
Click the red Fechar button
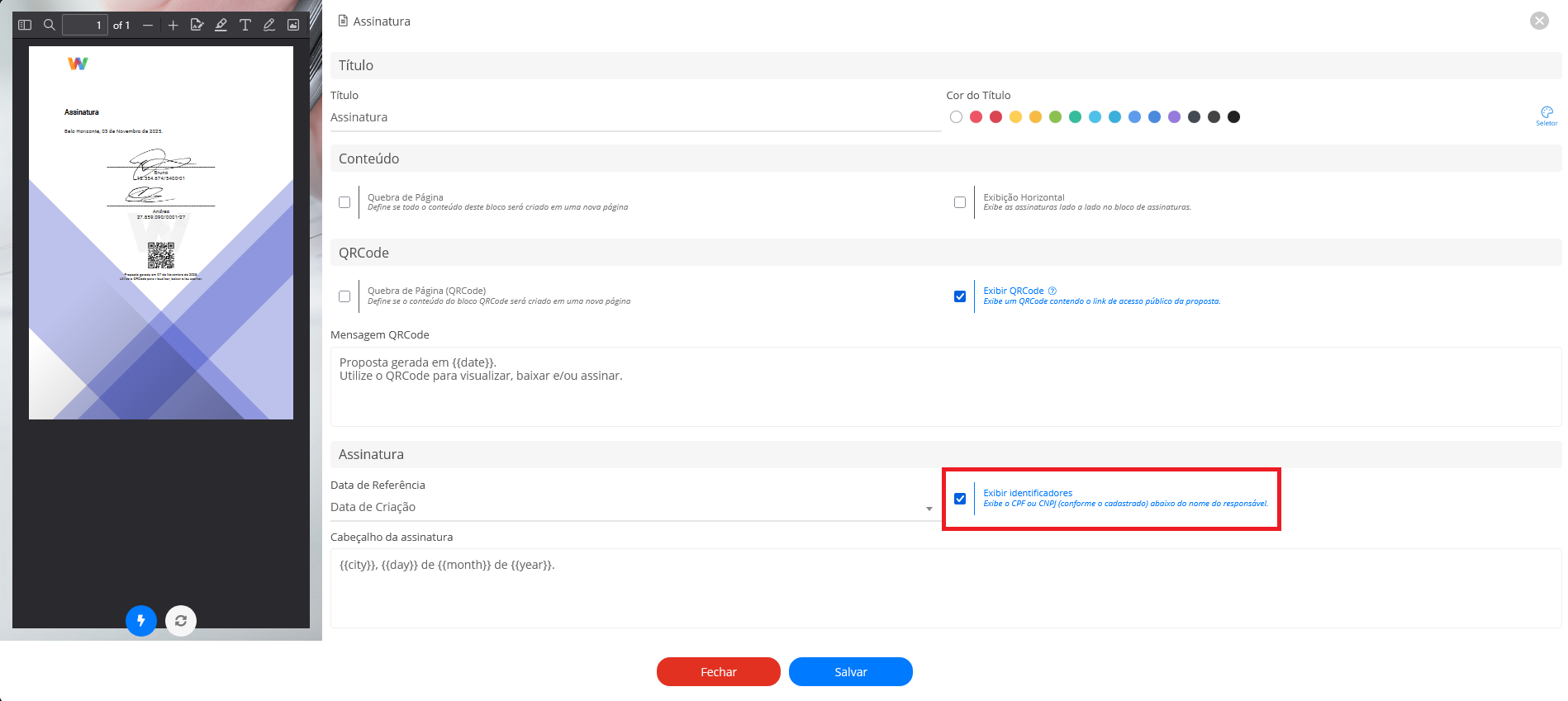(719, 672)
